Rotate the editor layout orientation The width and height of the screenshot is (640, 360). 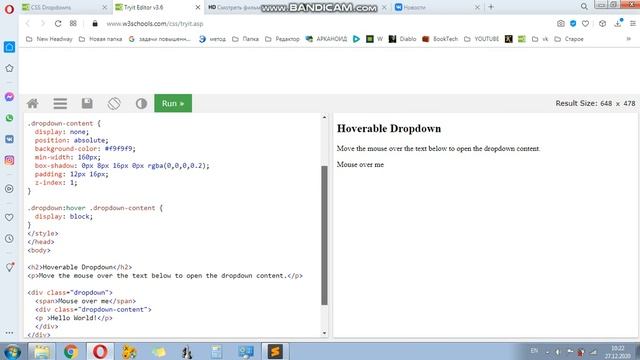tap(114, 104)
